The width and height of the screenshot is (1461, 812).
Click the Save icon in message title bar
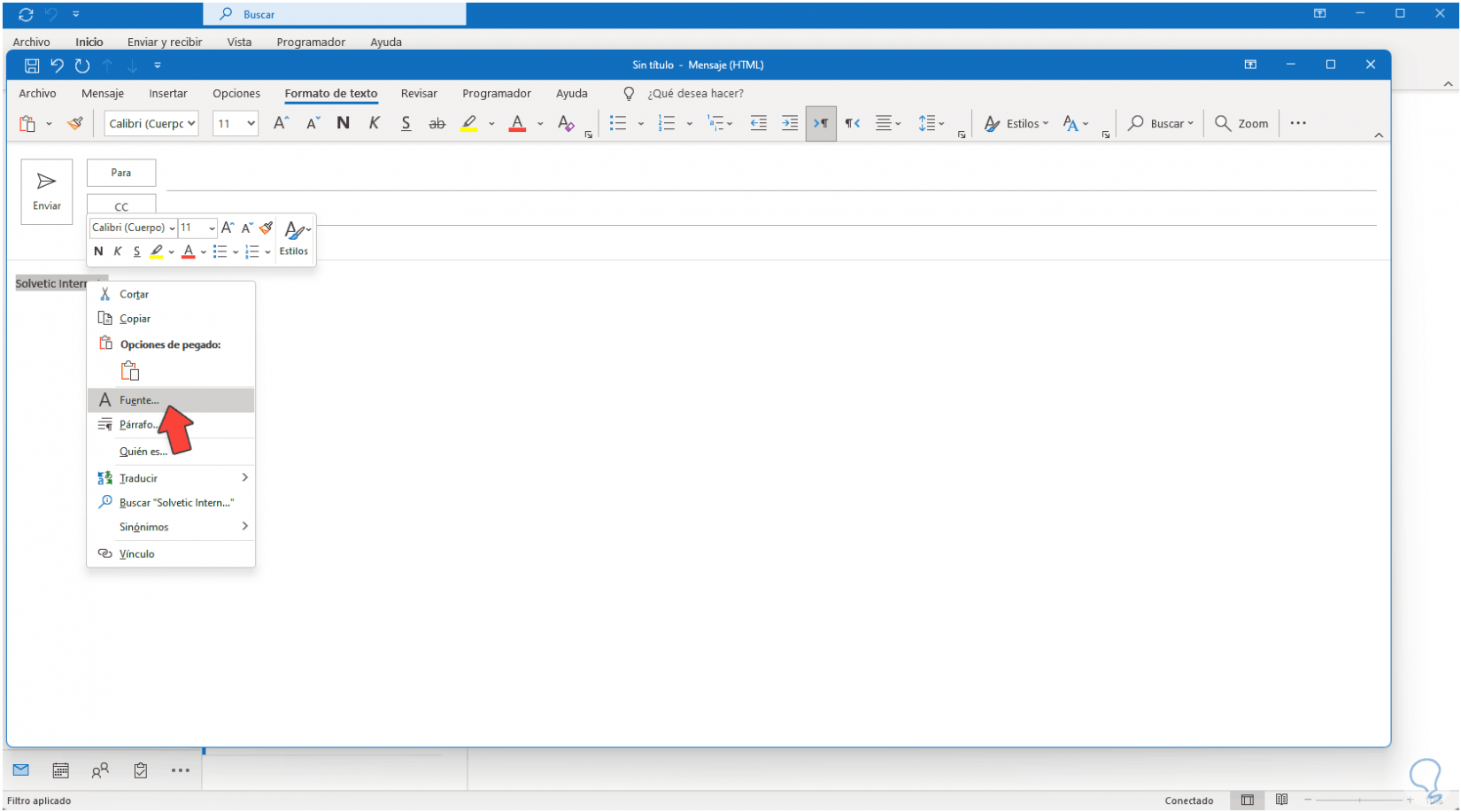[x=32, y=66]
